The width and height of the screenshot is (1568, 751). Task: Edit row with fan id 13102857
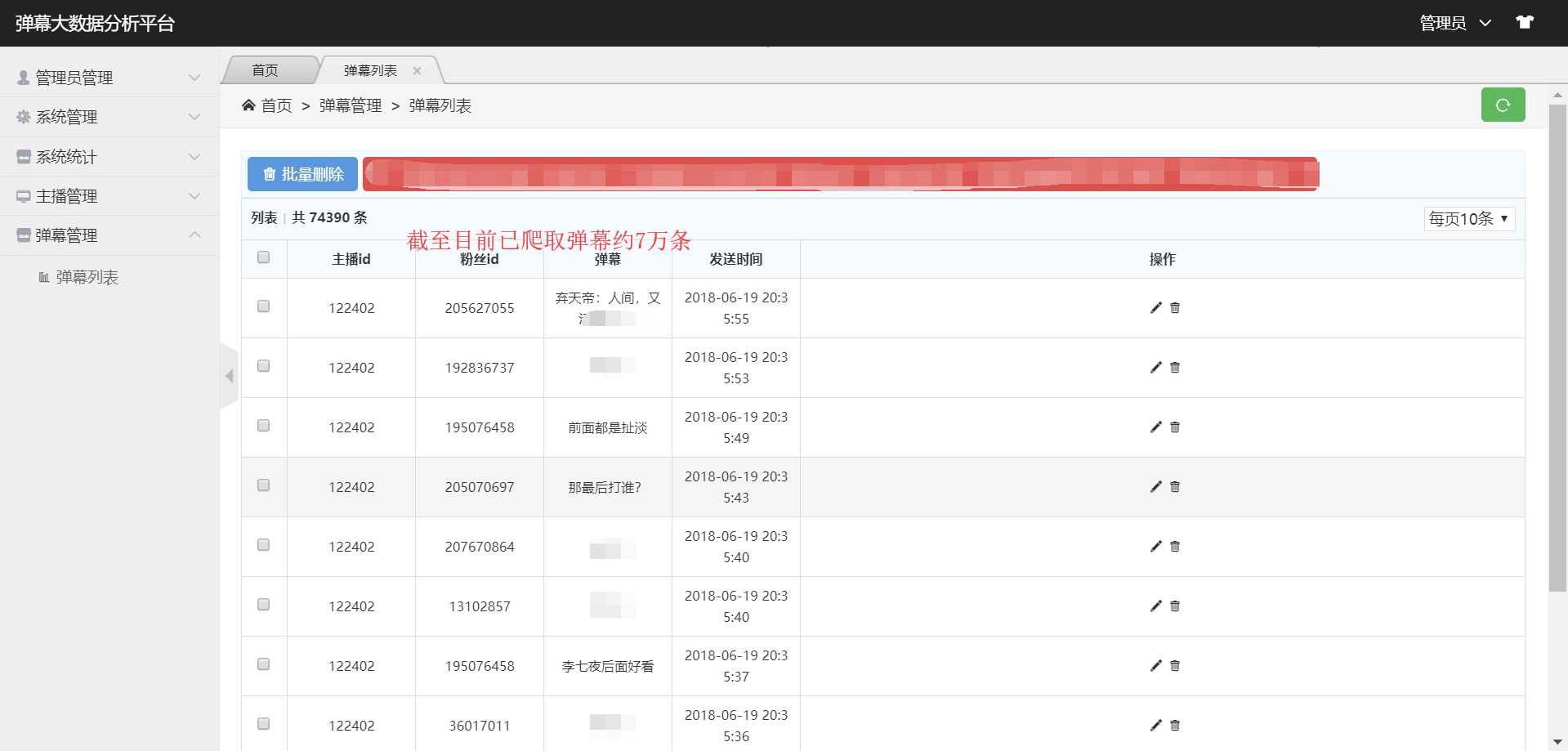1155,606
